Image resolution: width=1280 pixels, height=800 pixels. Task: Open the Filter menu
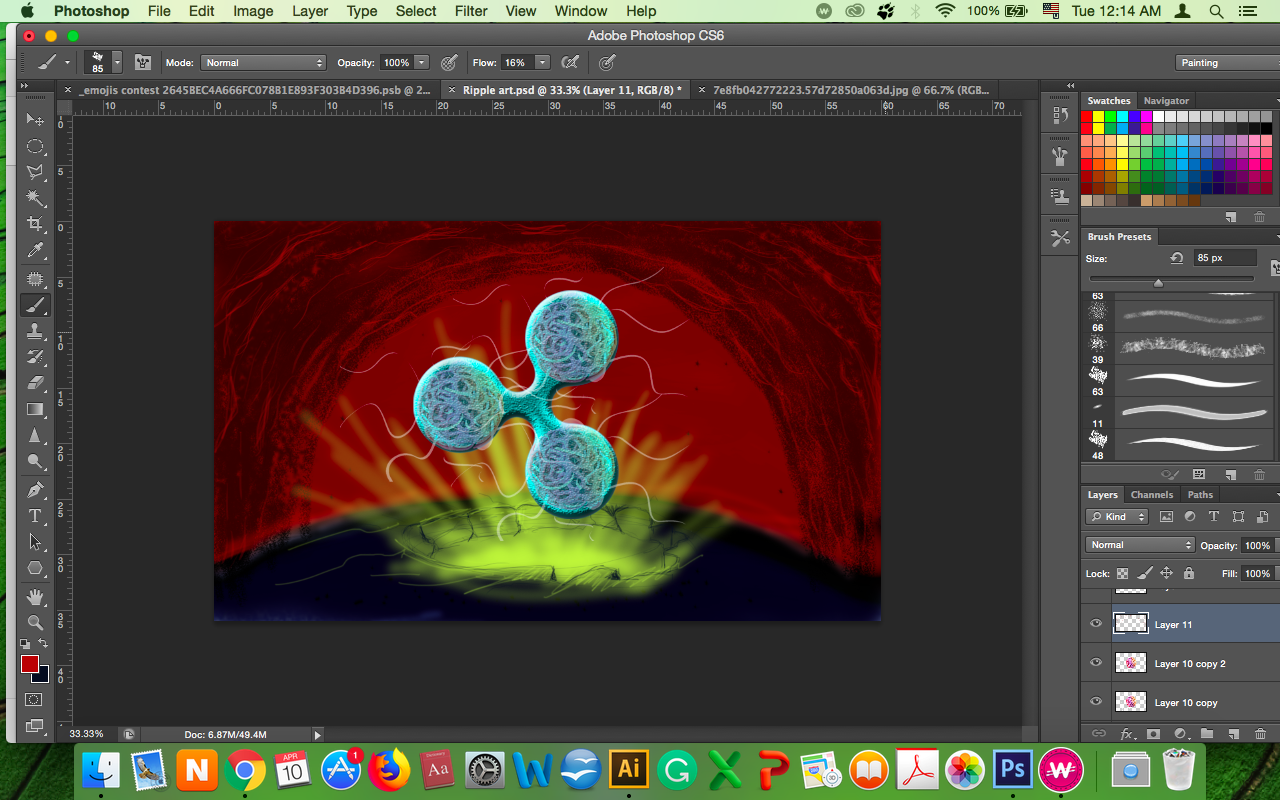[470, 11]
